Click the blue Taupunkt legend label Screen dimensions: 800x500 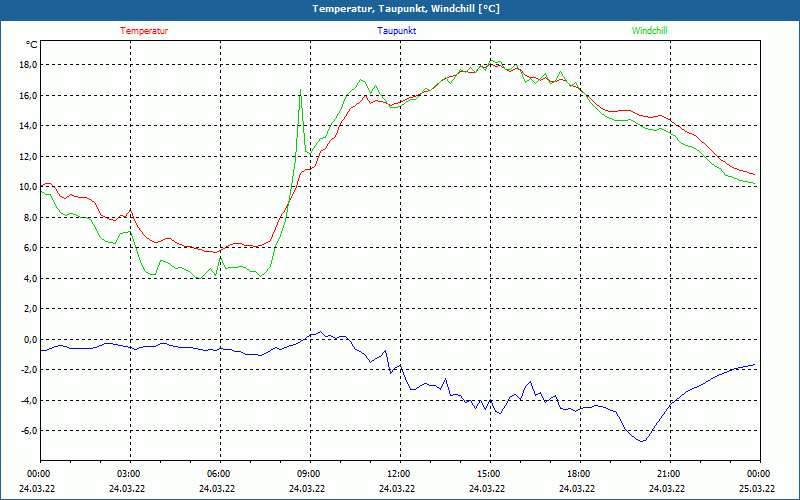(396, 31)
